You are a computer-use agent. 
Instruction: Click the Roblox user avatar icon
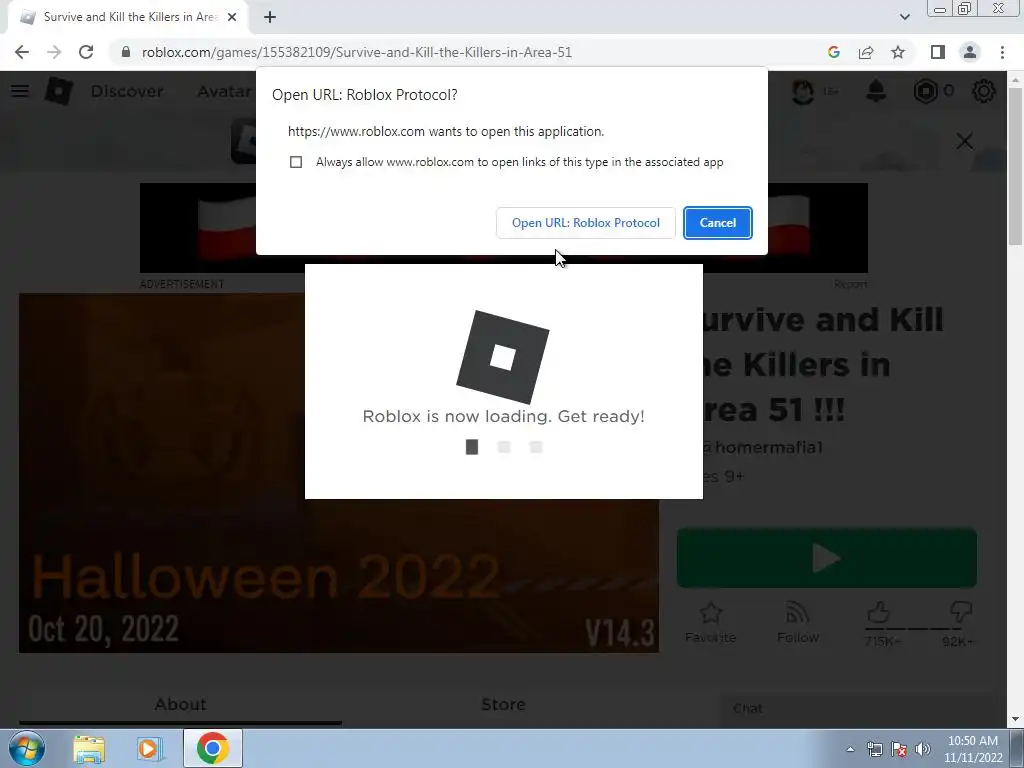click(x=803, y=91)
